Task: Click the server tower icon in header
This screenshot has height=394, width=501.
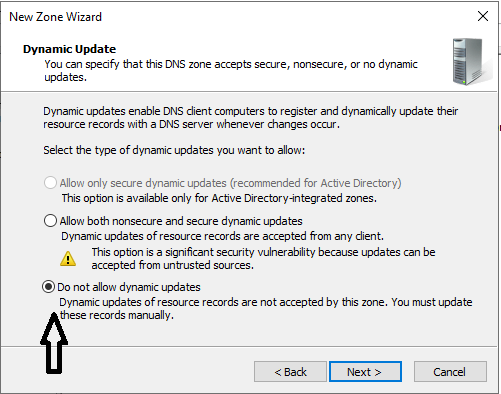Action: (471, 62)
